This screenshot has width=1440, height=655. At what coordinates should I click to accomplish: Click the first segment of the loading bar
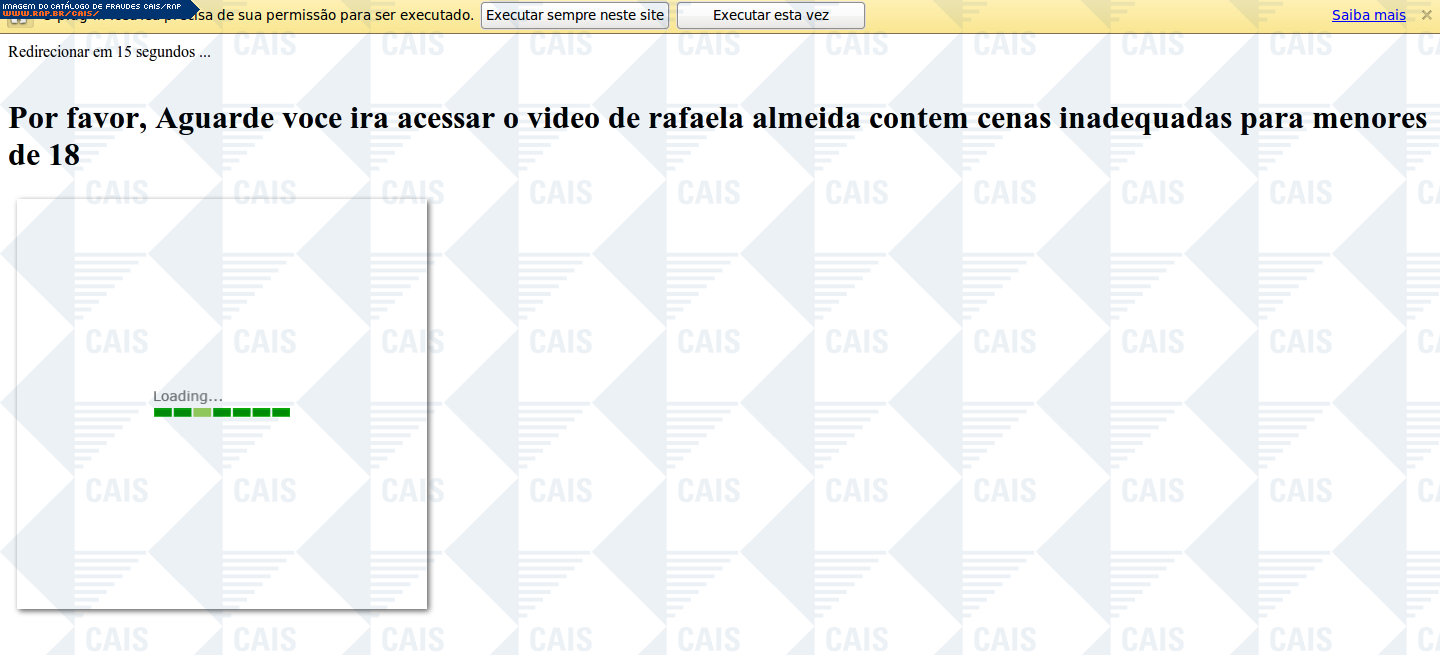click(x=162, y=412)
